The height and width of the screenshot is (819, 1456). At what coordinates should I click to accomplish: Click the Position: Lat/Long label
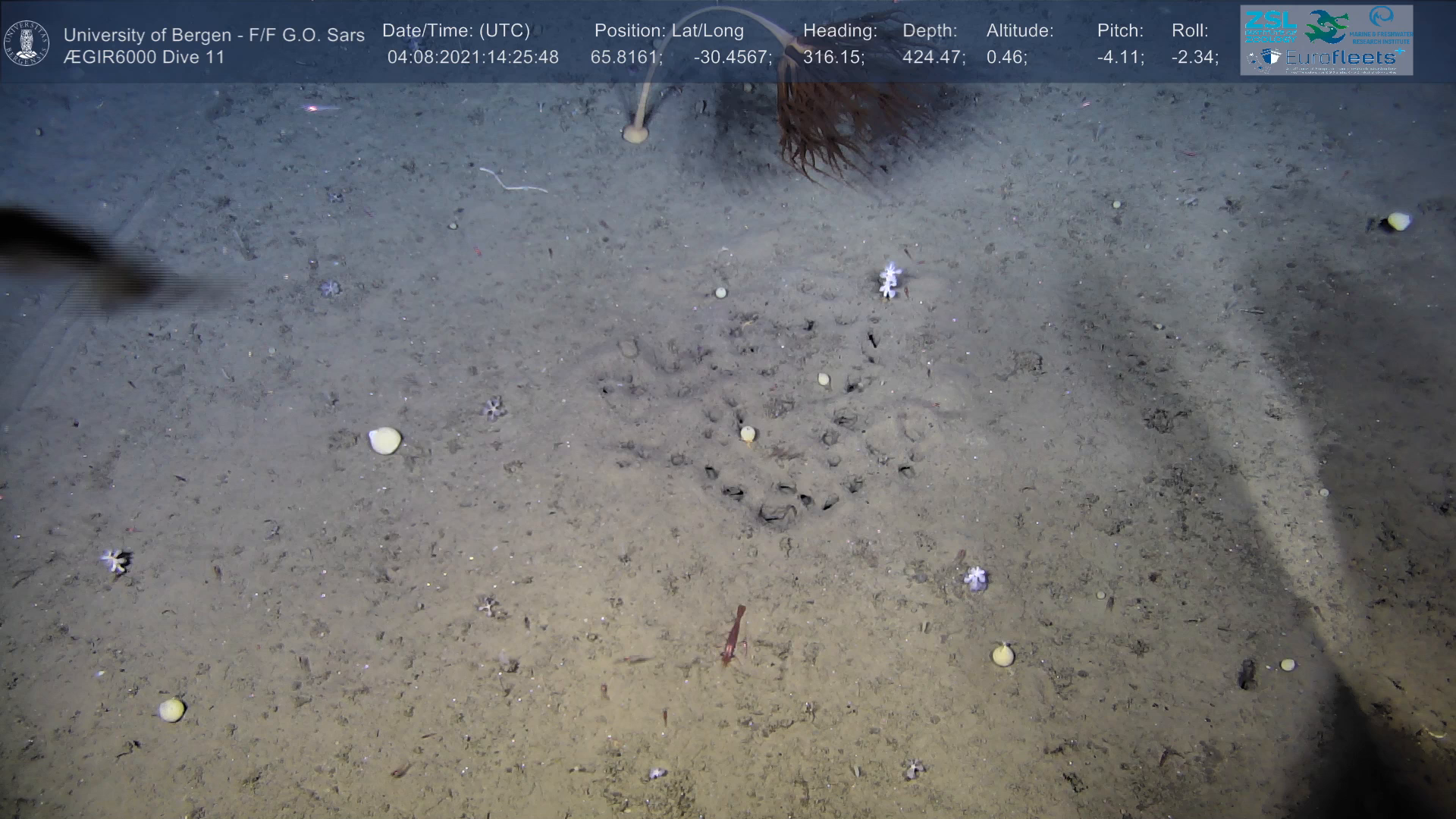tap(668, 31)
